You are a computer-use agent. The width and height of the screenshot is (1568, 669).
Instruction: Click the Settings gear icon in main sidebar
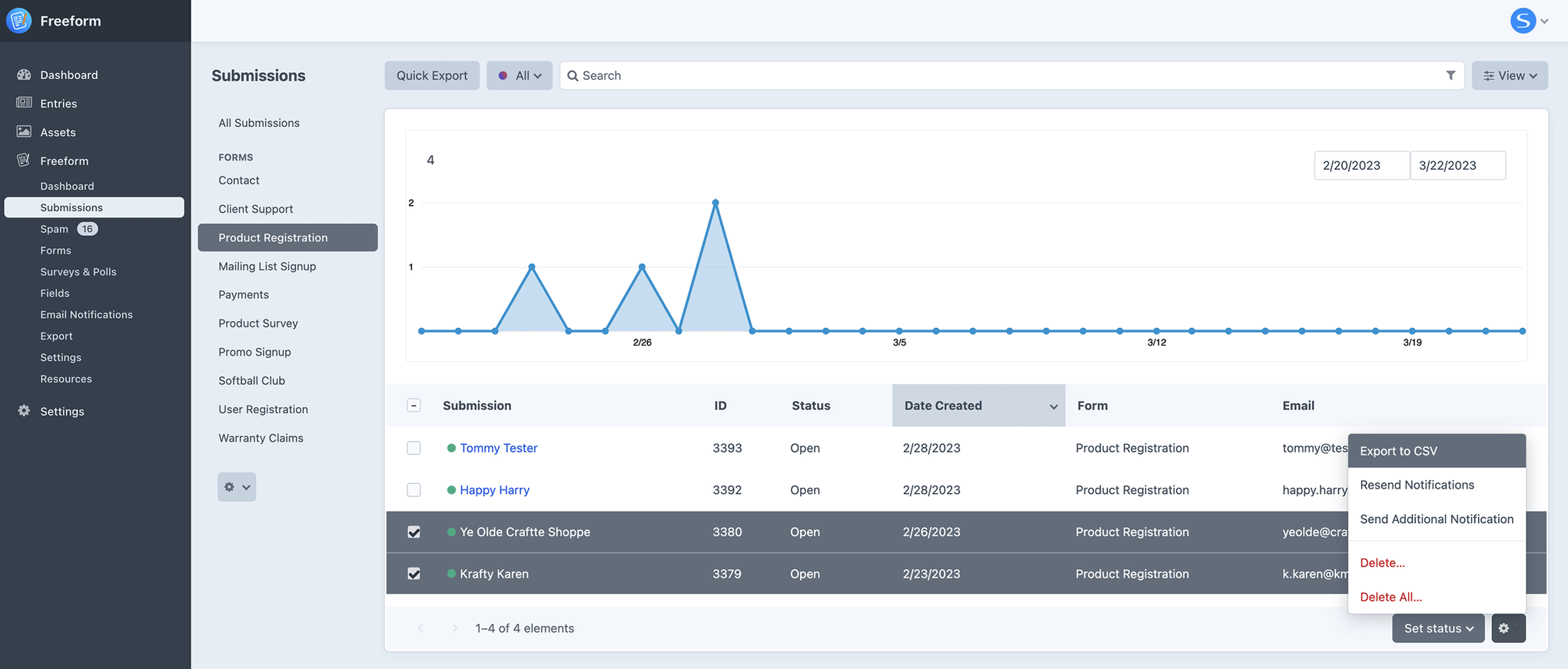[x=24, y=411]
